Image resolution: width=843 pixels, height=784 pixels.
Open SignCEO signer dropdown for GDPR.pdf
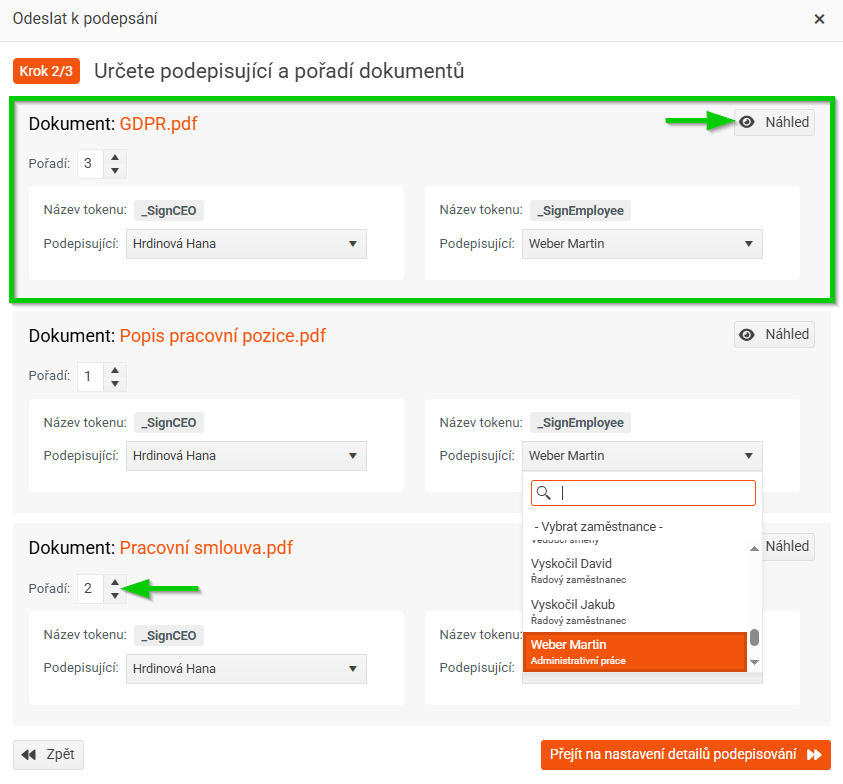coord(246,244)
